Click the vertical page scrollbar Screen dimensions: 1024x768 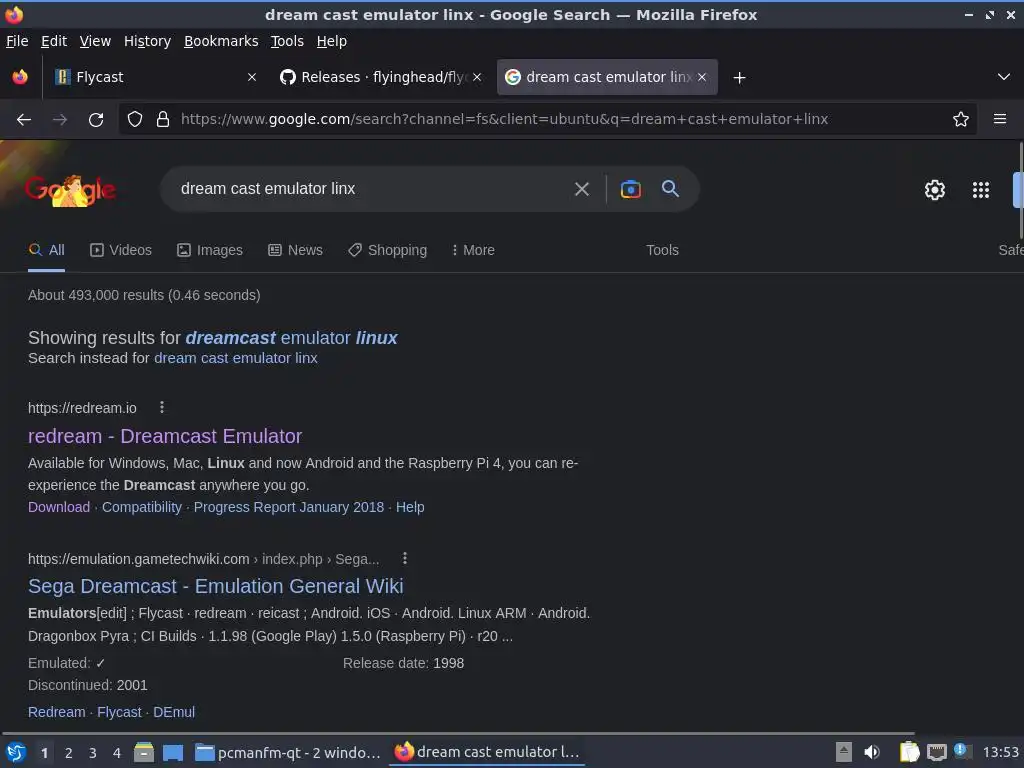[1020, 191]
